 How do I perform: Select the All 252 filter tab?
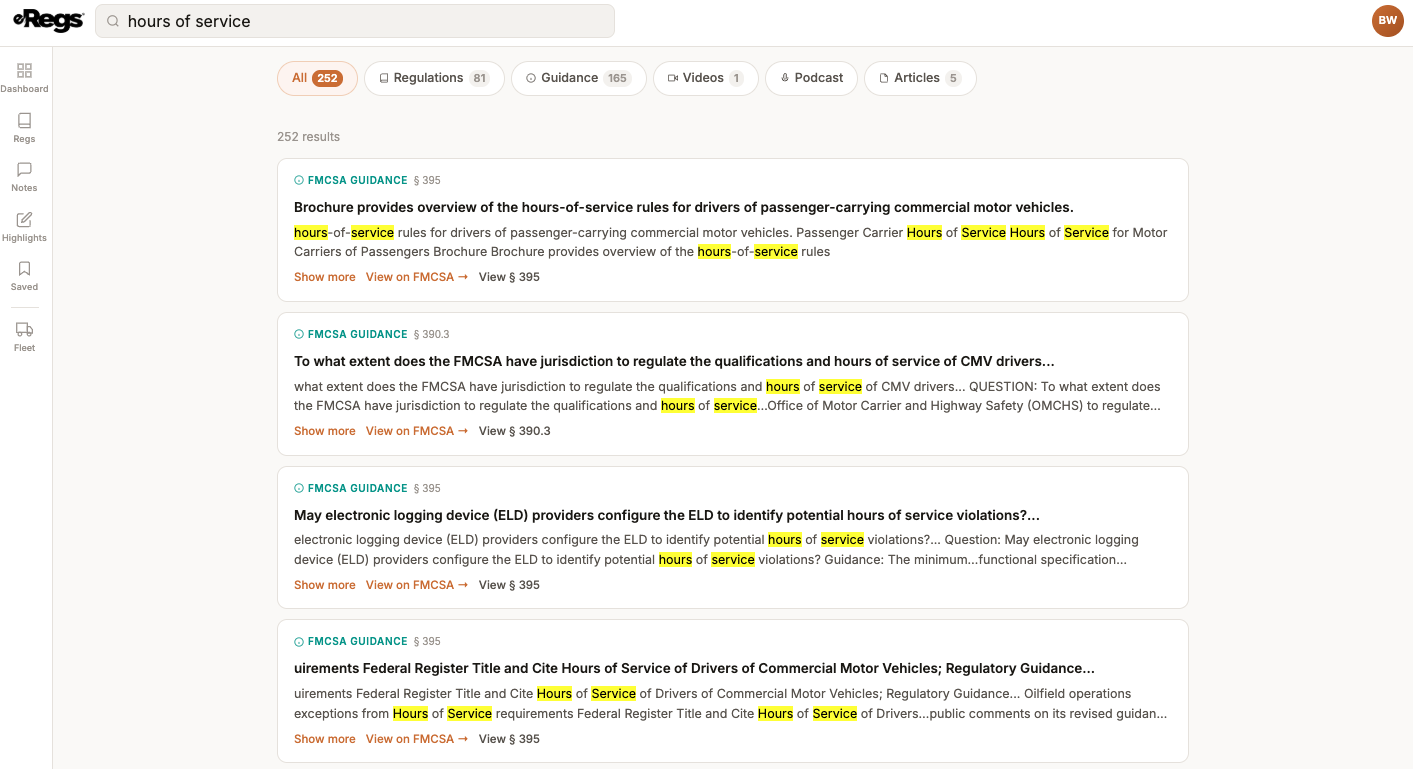tap(317, 78)
